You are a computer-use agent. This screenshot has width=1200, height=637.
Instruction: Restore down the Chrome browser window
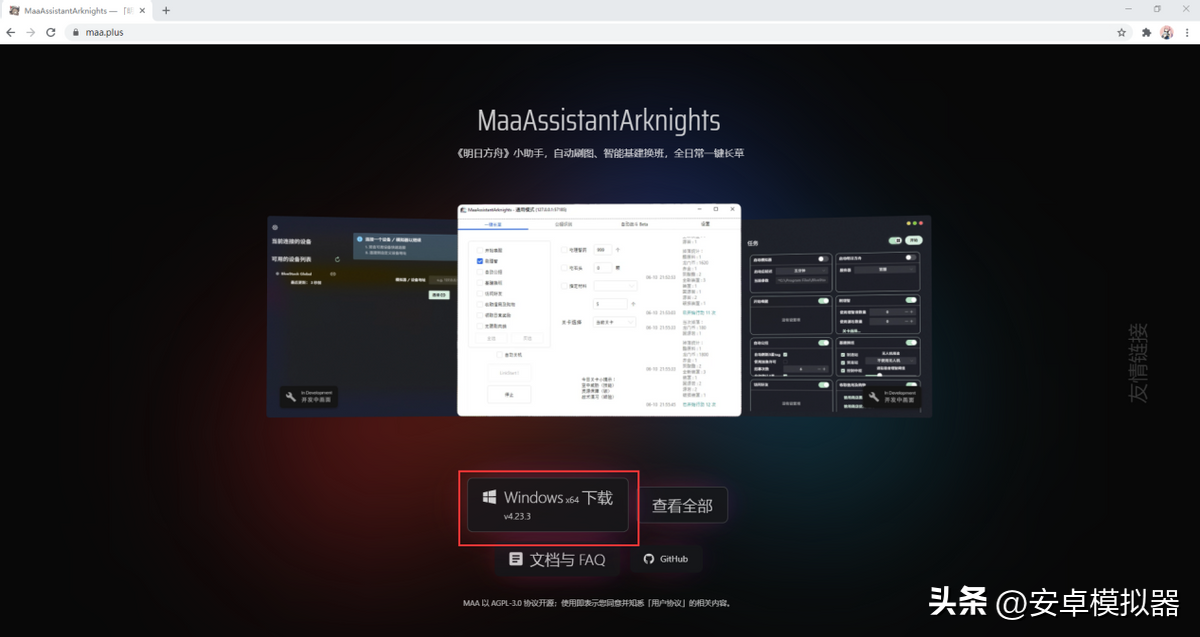coord(1157,9)
